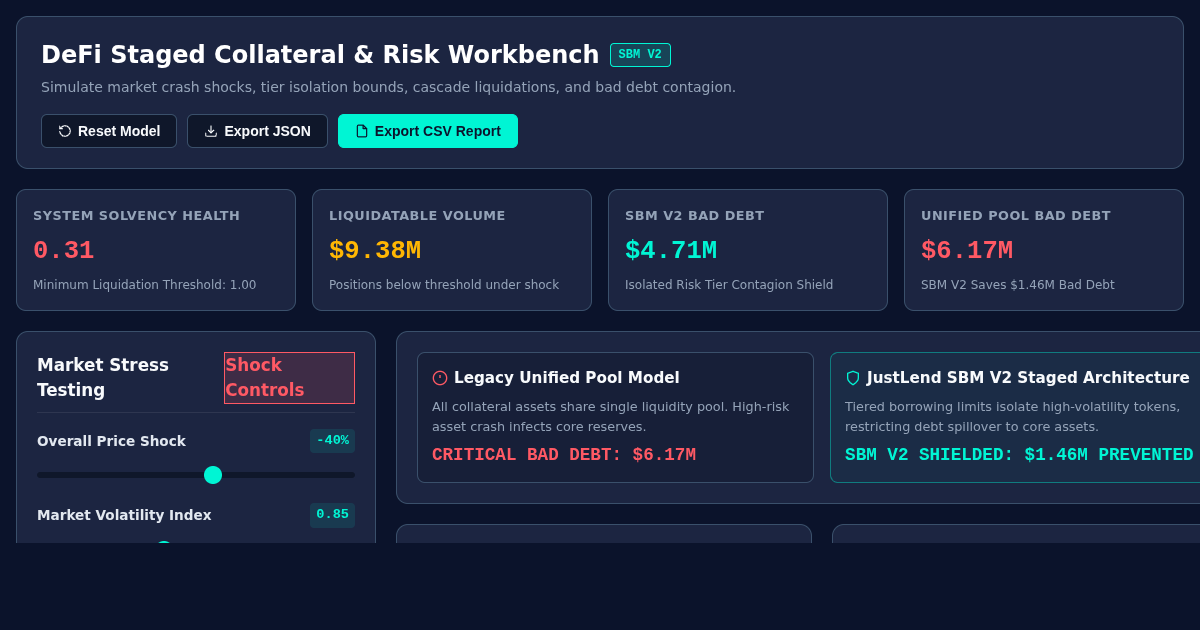Click the Shock Controls label

coord(289,378)
